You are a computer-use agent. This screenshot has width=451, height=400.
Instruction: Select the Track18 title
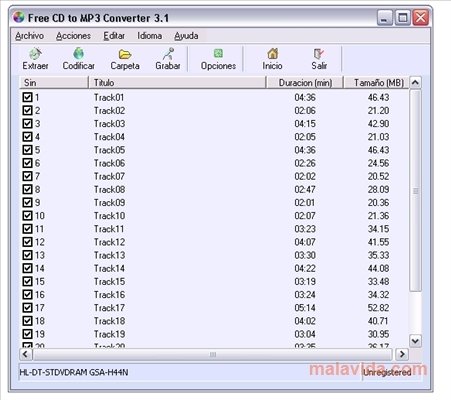(x=109, y=321)
